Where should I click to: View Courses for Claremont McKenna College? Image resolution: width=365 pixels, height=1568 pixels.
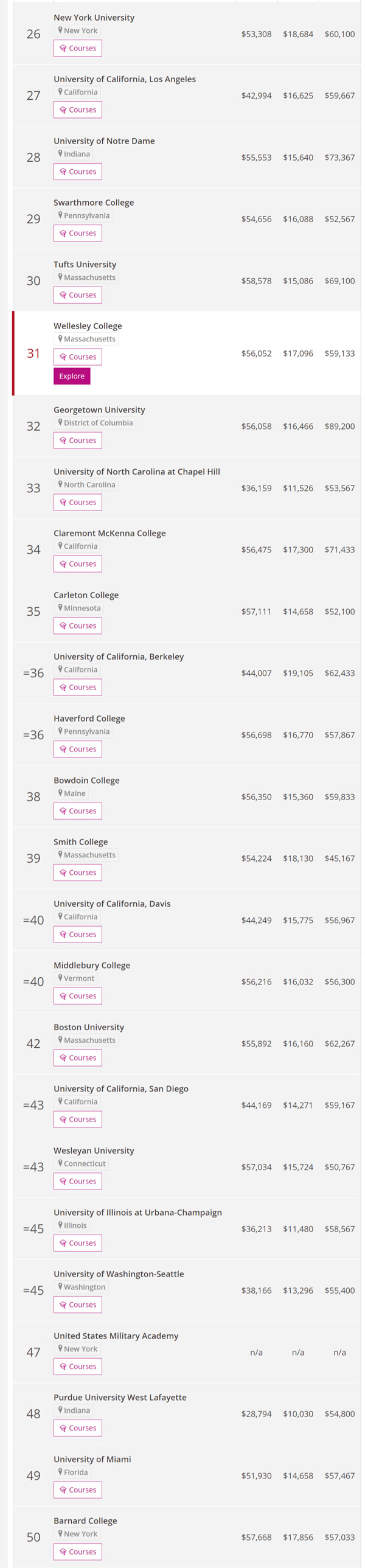pos(78,564)
